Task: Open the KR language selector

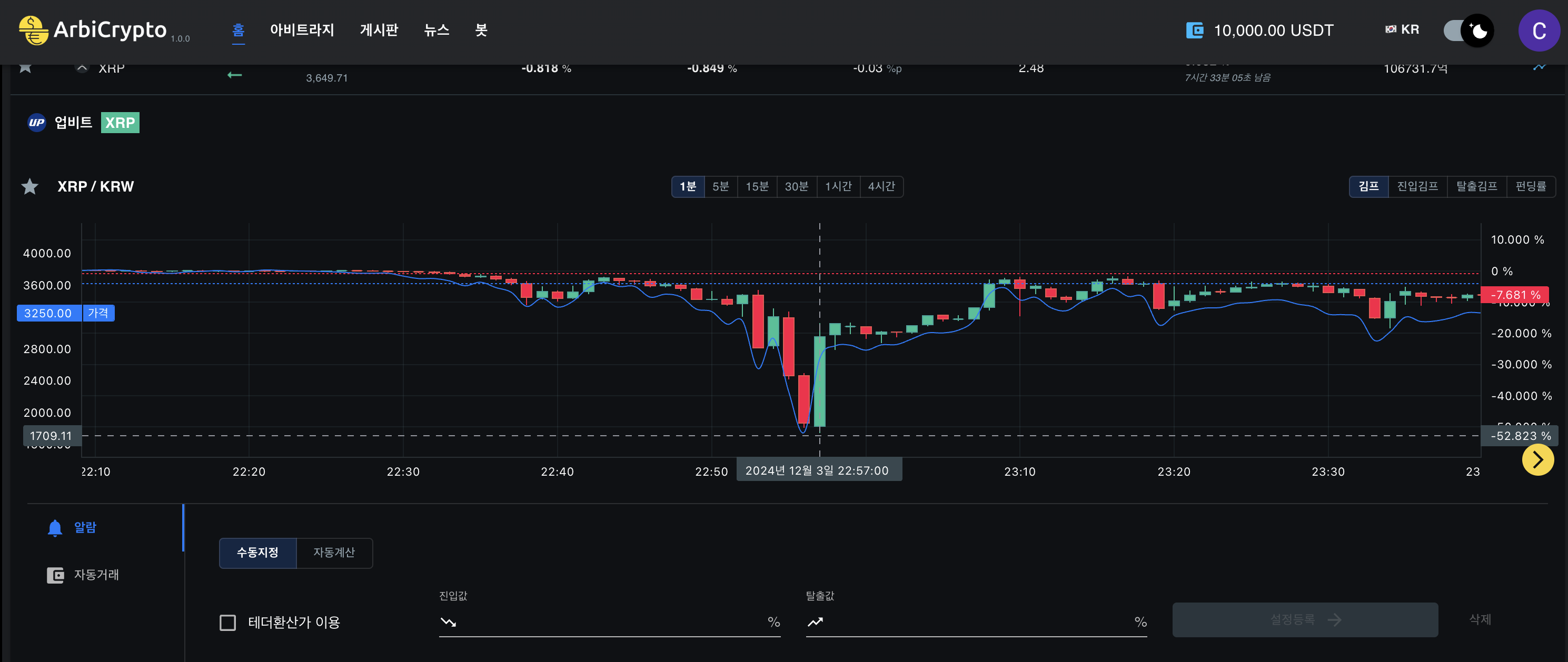Action: click(1402, 29)
